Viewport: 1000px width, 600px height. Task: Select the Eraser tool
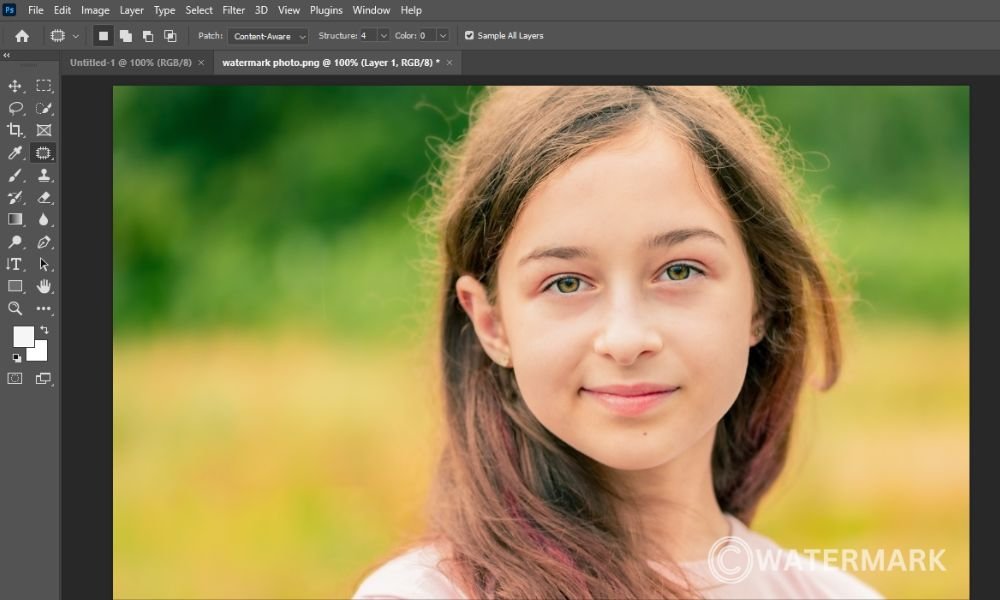[x=43, y=198]
